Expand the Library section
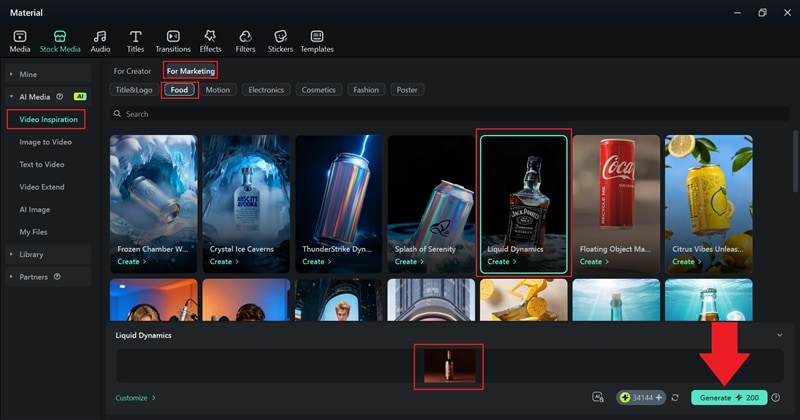Screen dimensions: 800x420 tap(11, 254)
